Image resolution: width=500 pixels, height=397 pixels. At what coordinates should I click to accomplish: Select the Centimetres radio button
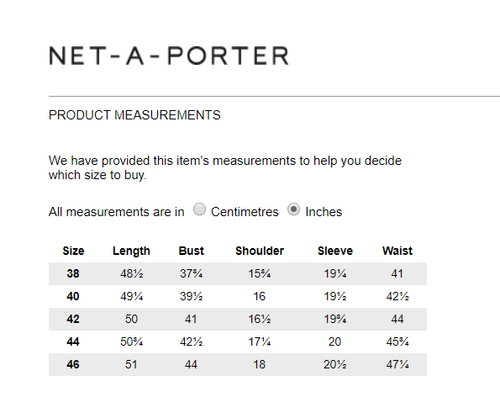coord(199,210)
